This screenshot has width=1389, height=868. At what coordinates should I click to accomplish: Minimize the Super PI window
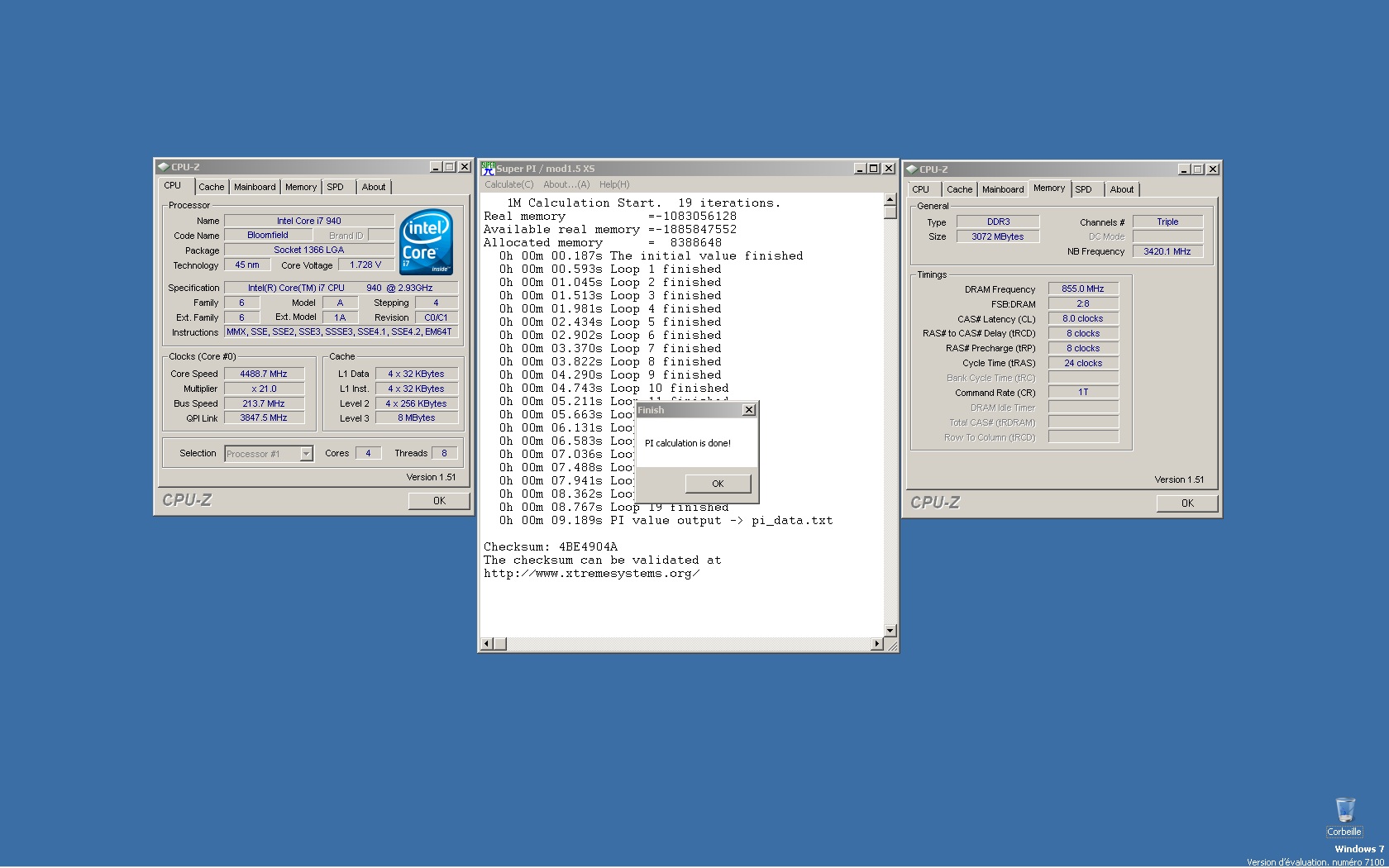[x=860, y=169]
